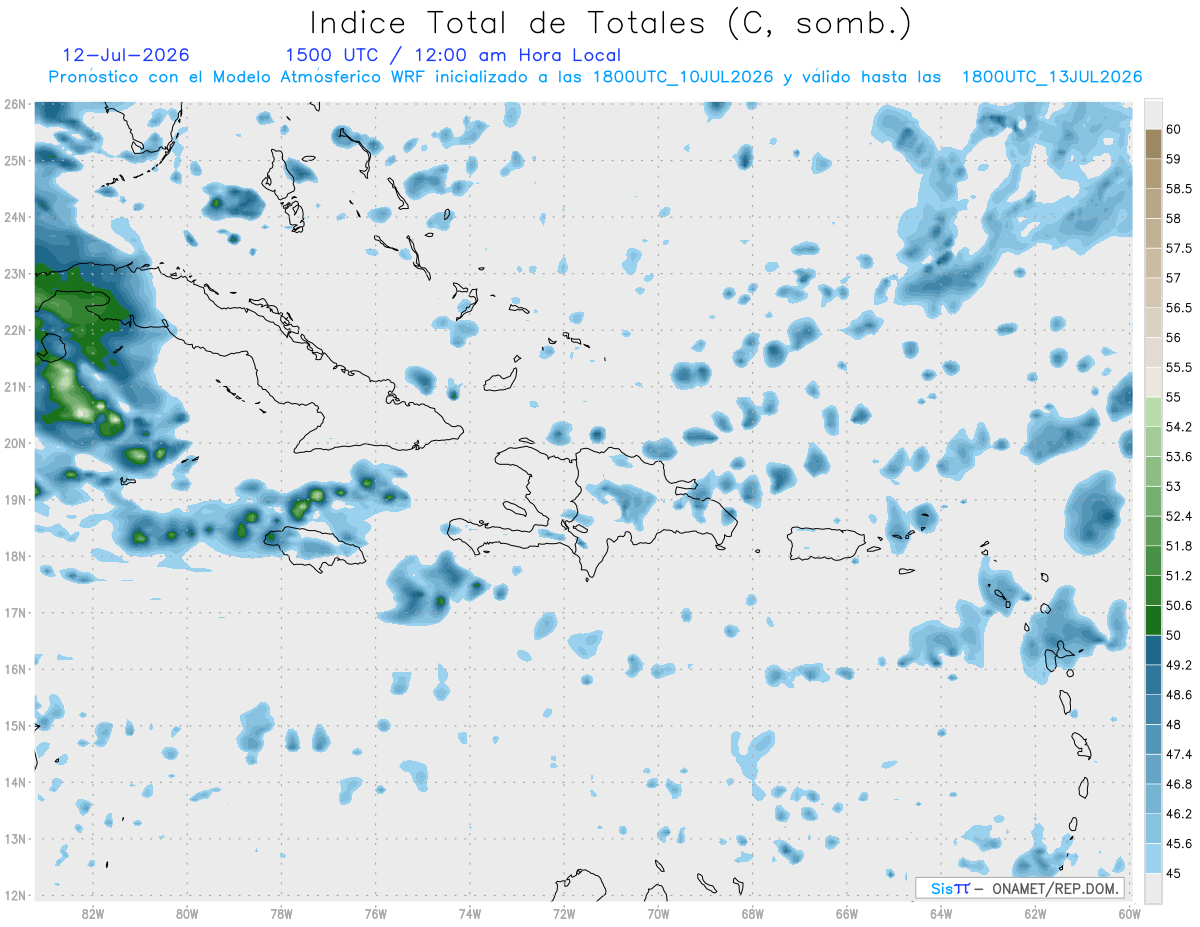Click the '72W' longitude label
This screenshot has width=1200, height=927.
click(564, 913)
